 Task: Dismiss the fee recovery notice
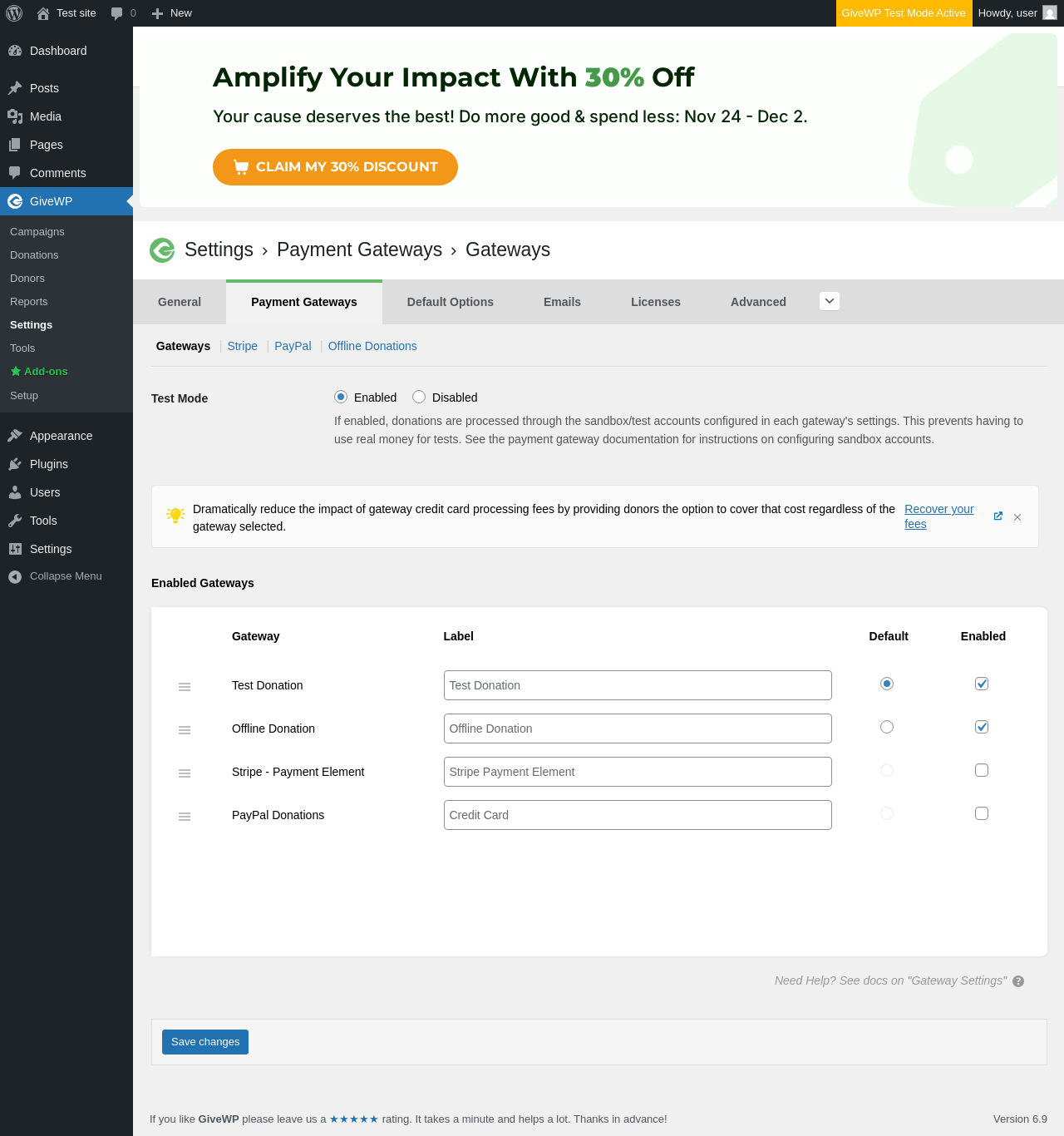point(1017,517)
